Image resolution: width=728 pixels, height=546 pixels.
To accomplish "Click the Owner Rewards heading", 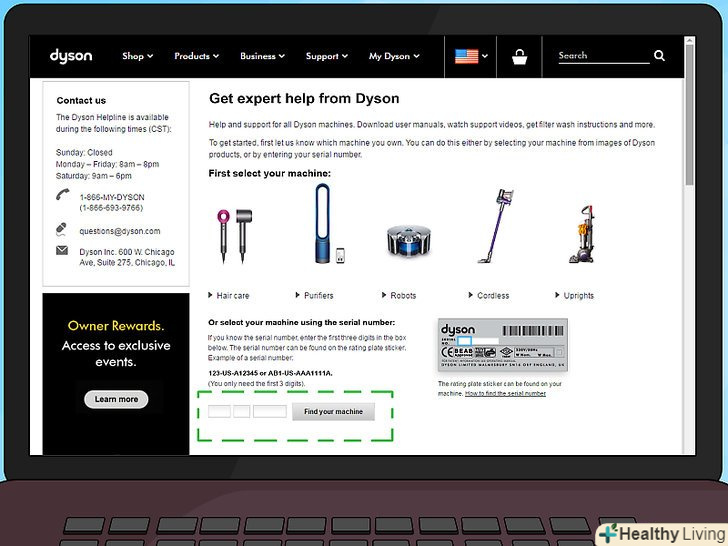I will click(x=116, y=326).
